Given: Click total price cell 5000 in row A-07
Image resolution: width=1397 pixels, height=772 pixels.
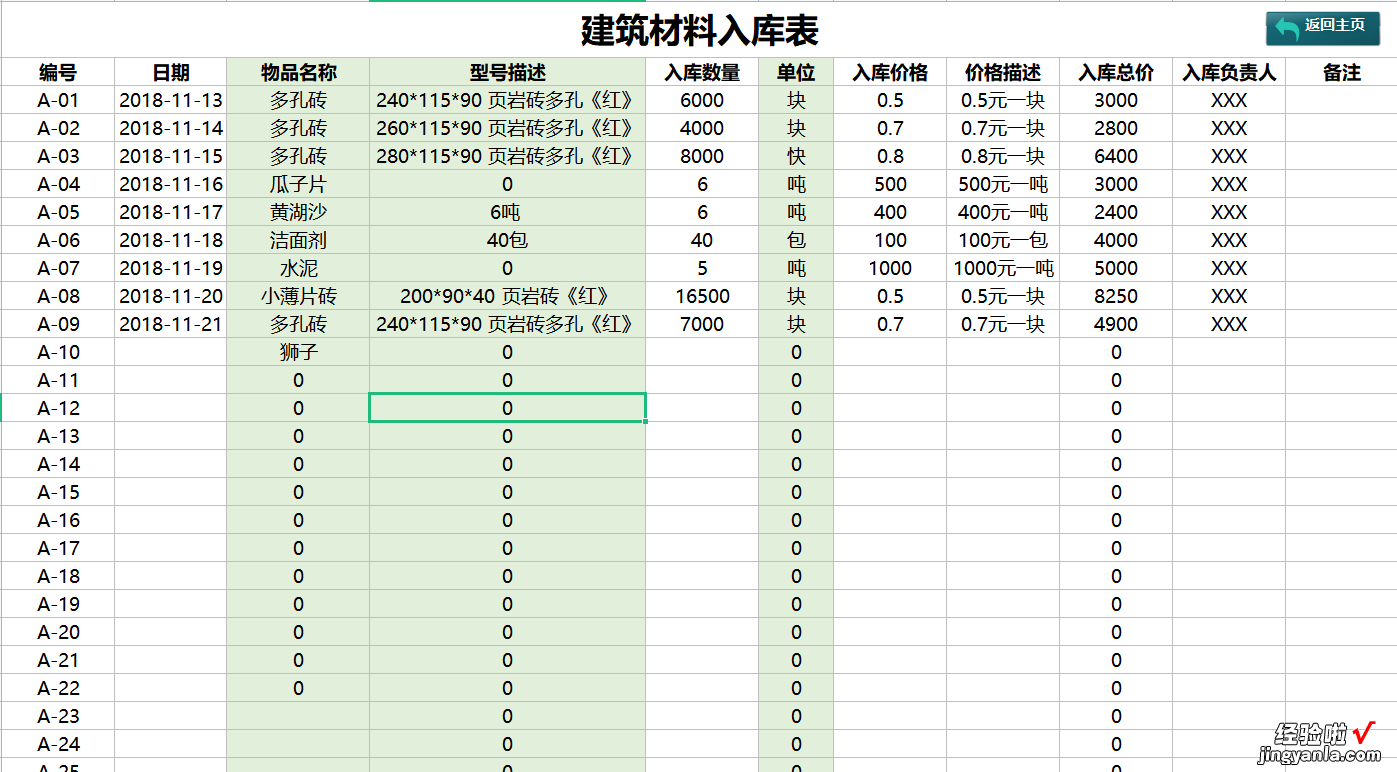Looking at the screenshot, I should tap(1116, 268).
